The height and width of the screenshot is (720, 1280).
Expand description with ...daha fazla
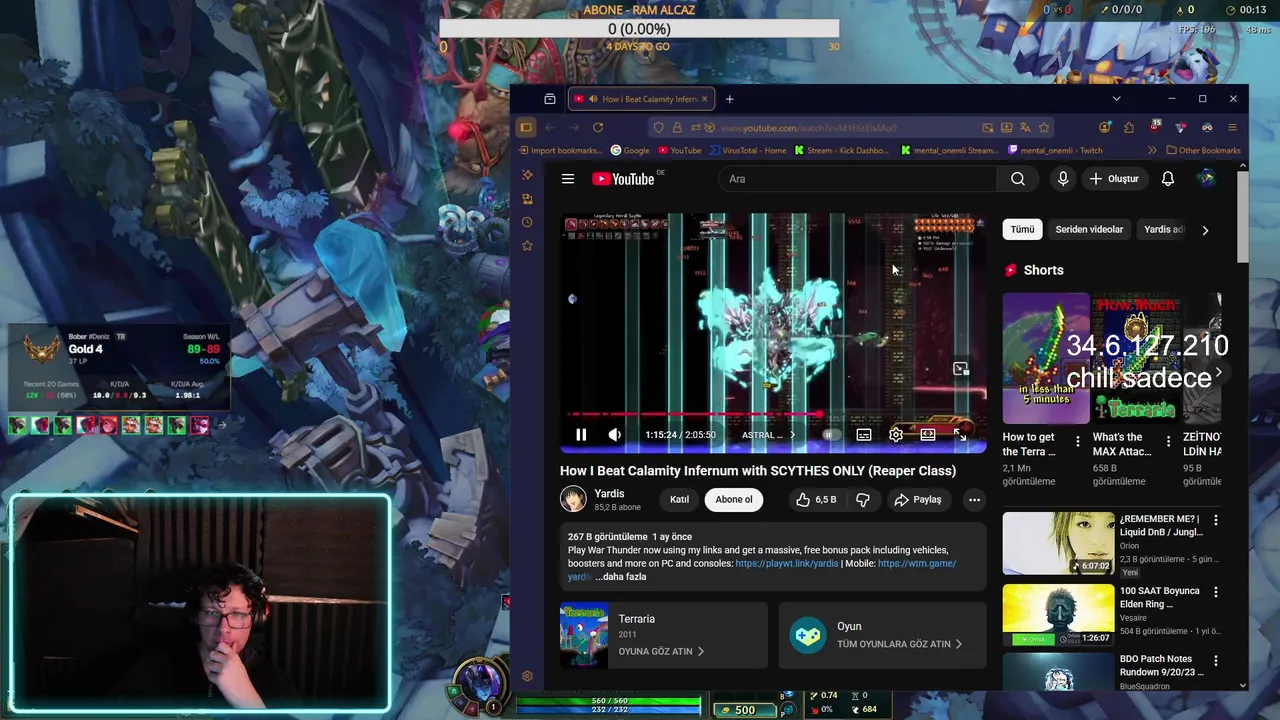point(621,577)
